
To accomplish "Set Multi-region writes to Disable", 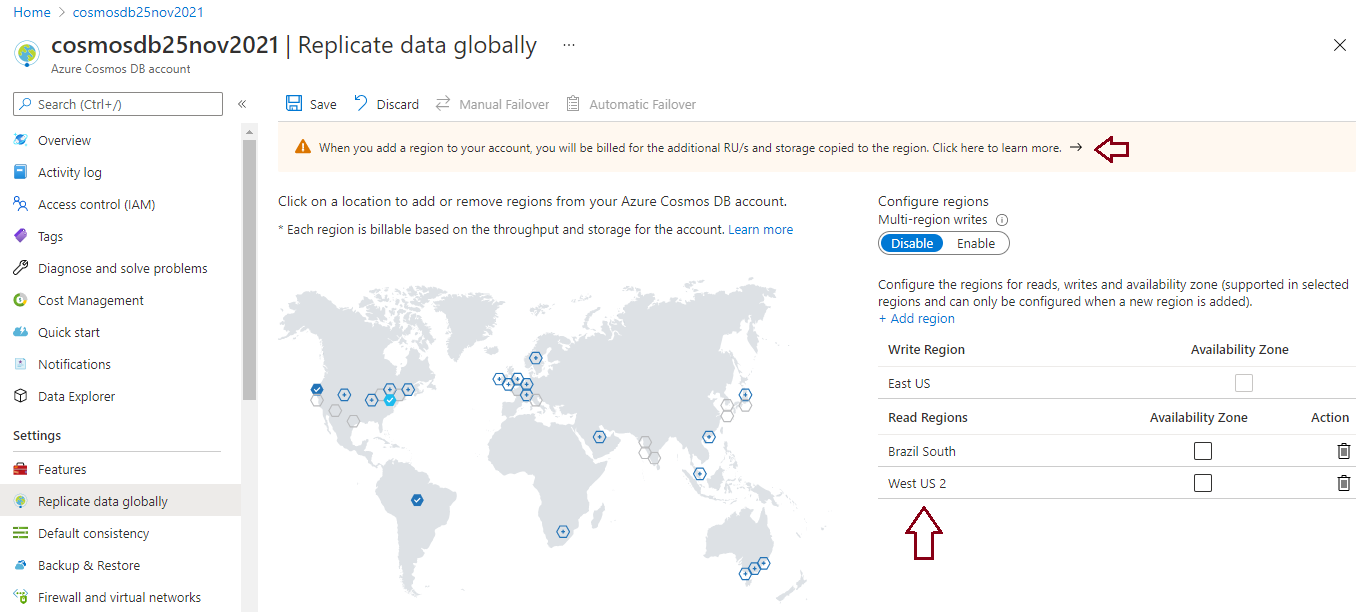I will click(912, 243).
